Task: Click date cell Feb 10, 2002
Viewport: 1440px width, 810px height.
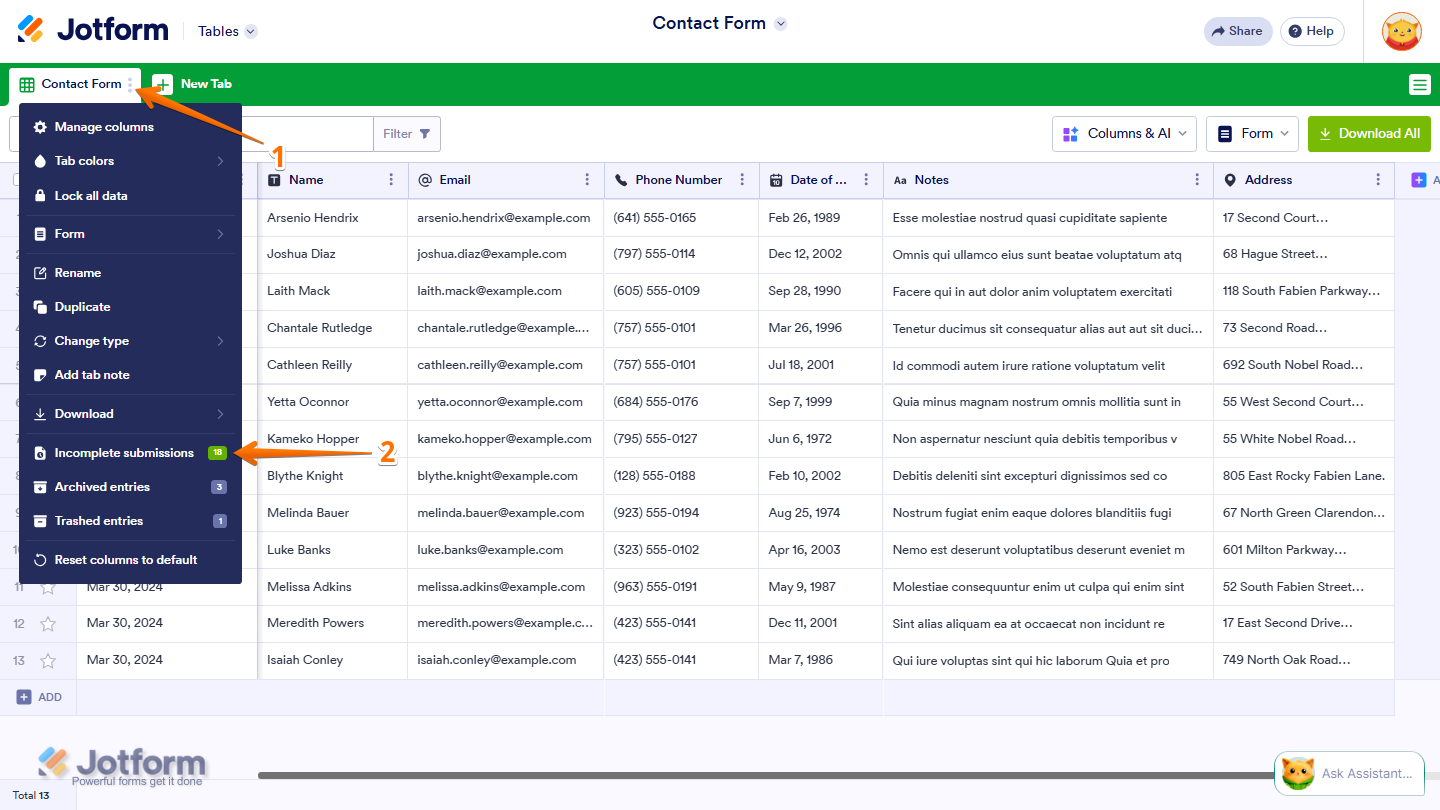Action: 821,476
